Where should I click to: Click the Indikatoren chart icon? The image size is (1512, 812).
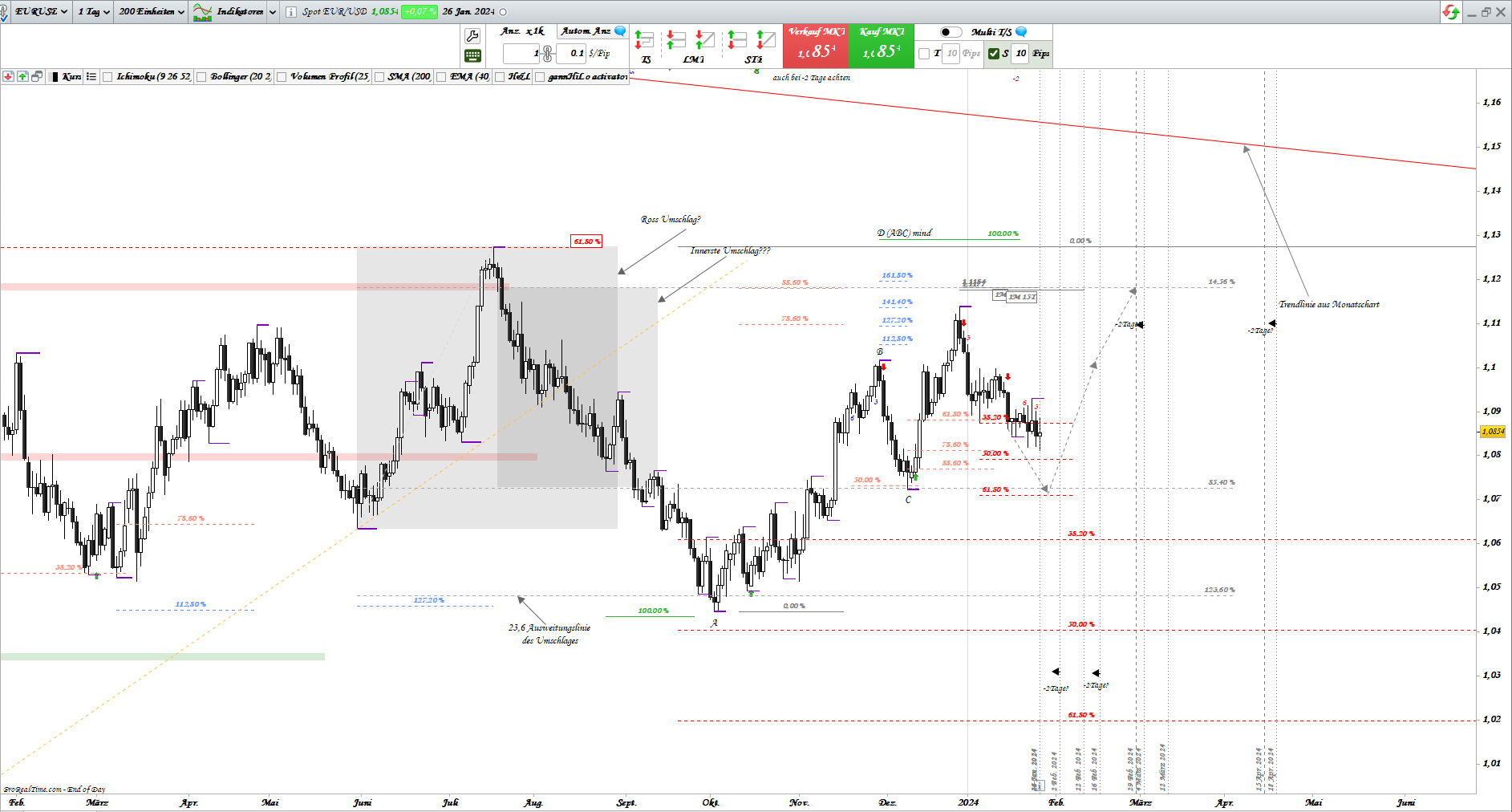point(202,12)
